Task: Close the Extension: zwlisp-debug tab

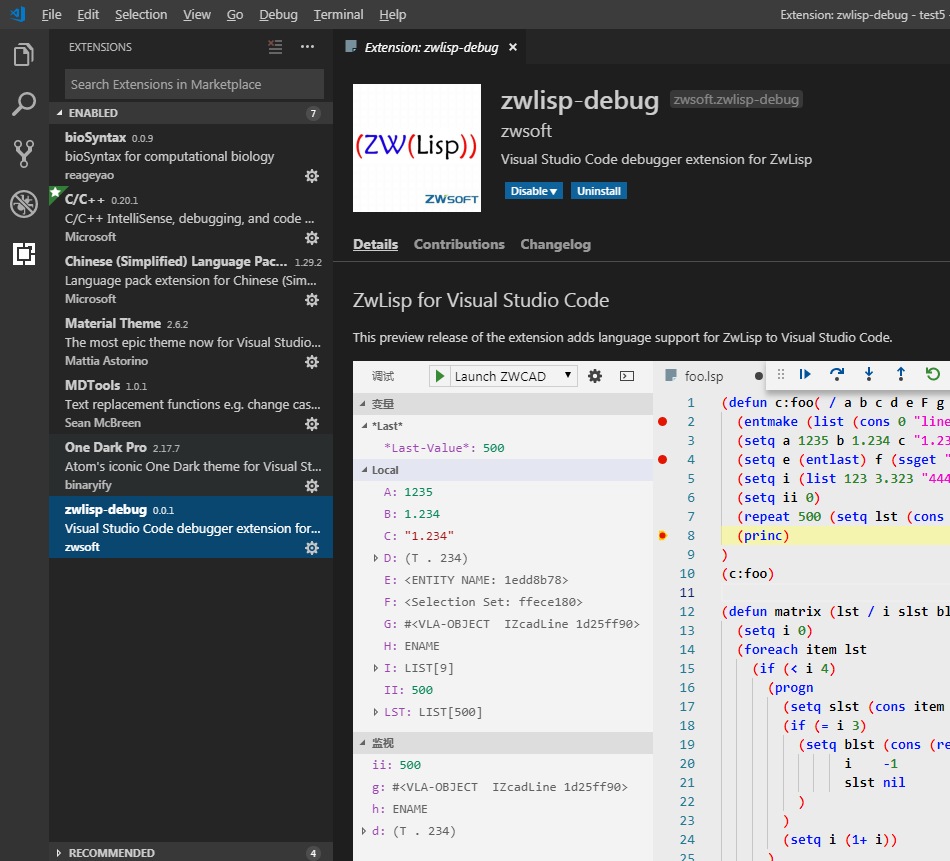Action: [513, 47]
